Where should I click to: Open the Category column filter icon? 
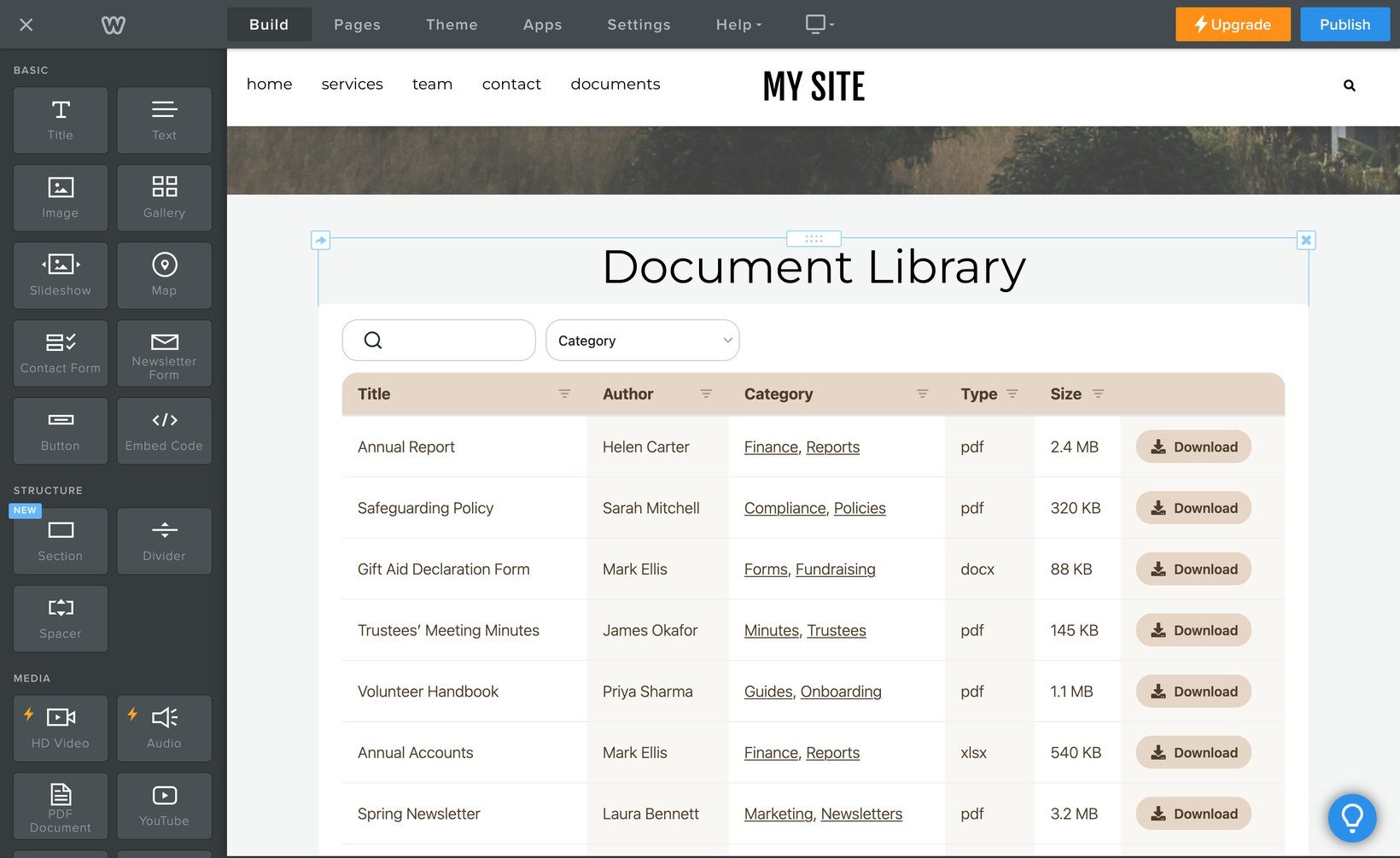pyautogui.click(x=923, y=394)
